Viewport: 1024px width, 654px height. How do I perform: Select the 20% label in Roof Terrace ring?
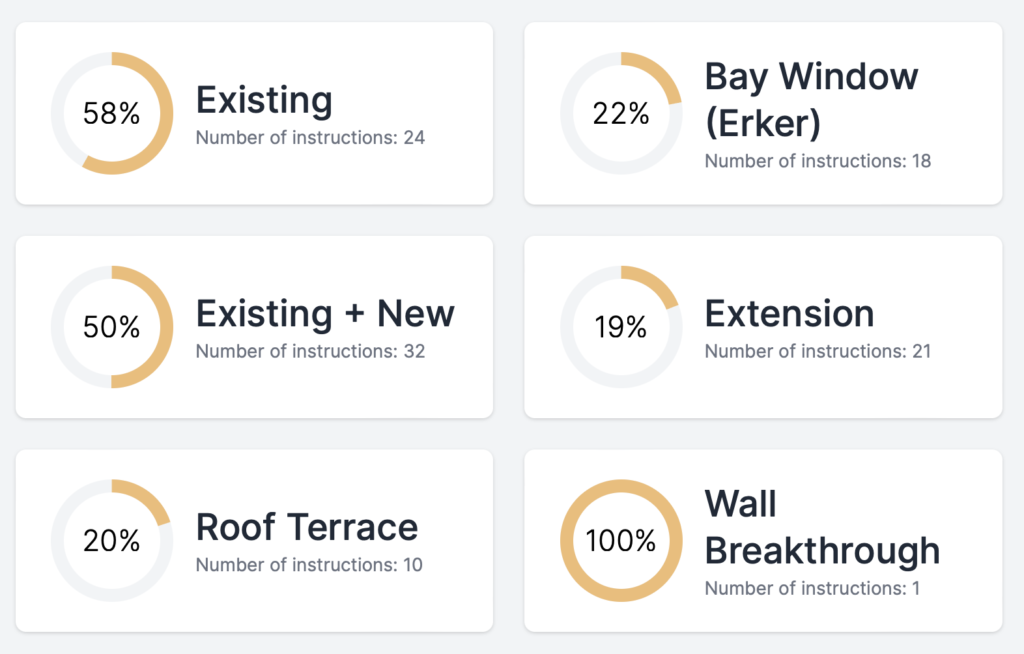click(x=112, y=541)
